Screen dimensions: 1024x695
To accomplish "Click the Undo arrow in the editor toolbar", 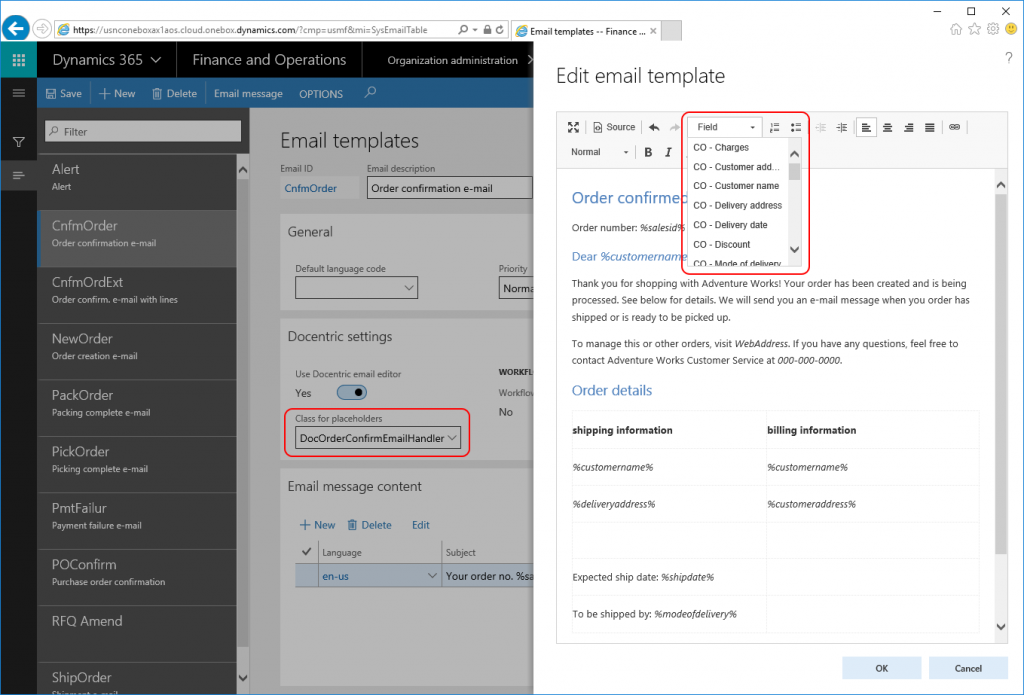I will pos(653,127).
